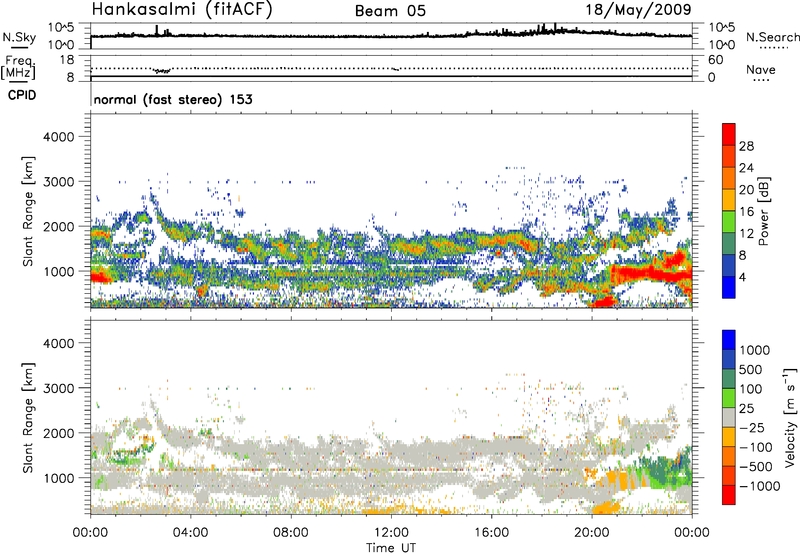Click the '20:00' time axis tick label
Screen dimensions: 800x554
point(592,533)
